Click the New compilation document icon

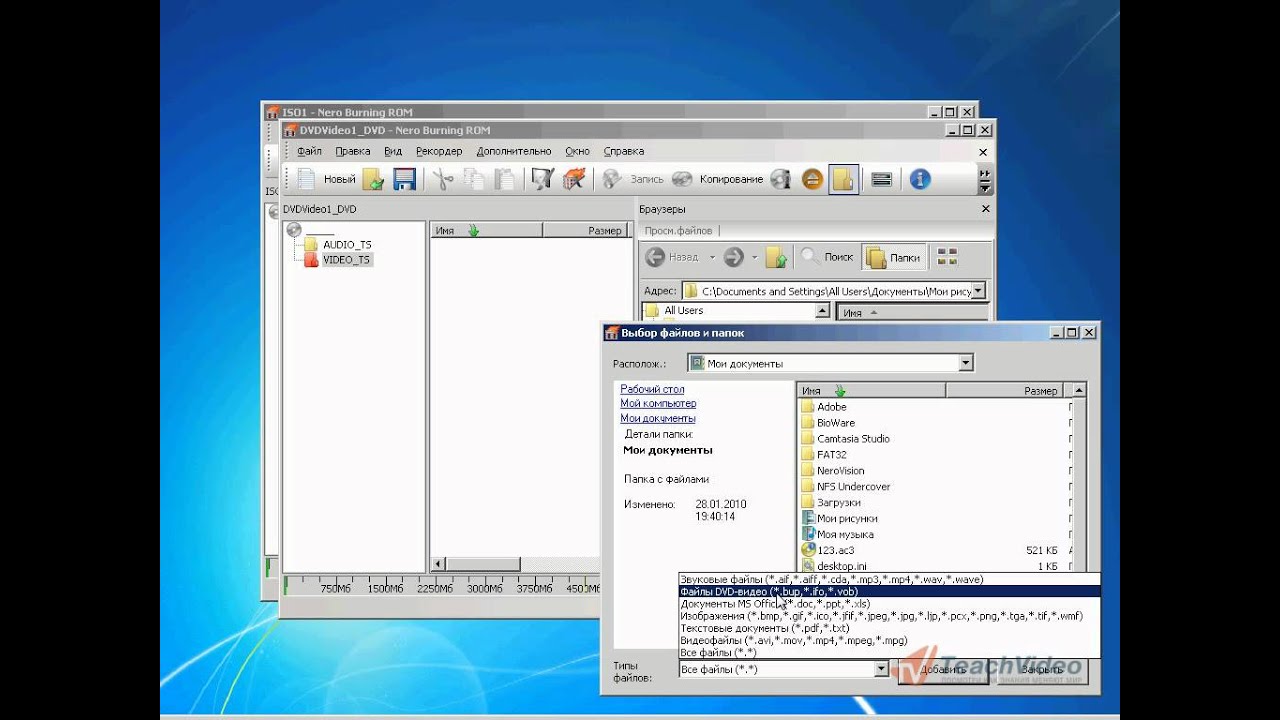click(x=306, y=179)
